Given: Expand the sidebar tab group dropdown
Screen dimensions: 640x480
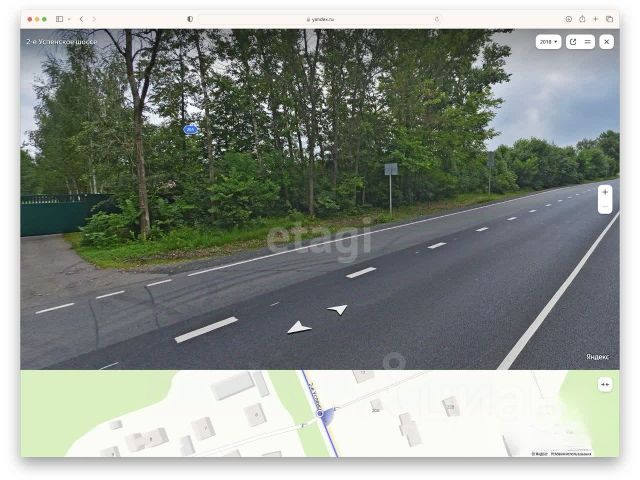Looking at the screenshot, I should point(69,19).
